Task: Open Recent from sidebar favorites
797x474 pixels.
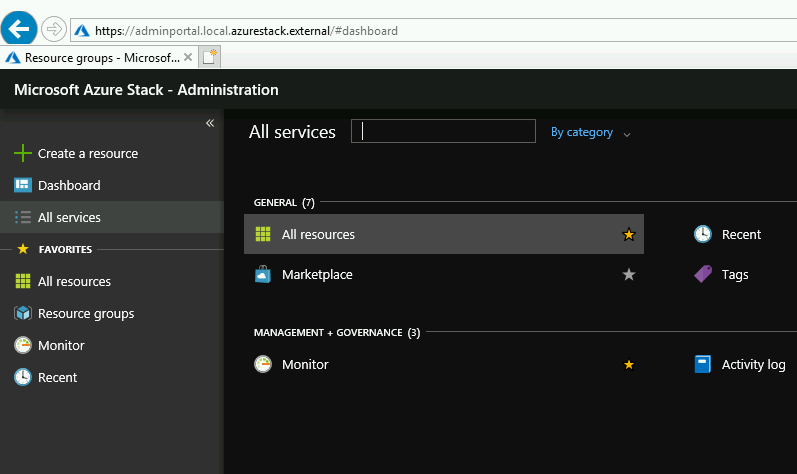Action: pos(57,377)
